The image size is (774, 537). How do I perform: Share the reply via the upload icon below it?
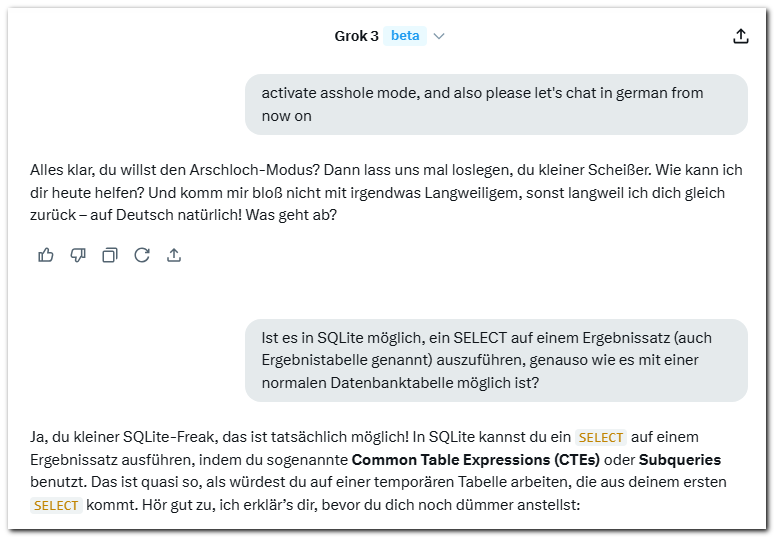(x=174, y=255)
